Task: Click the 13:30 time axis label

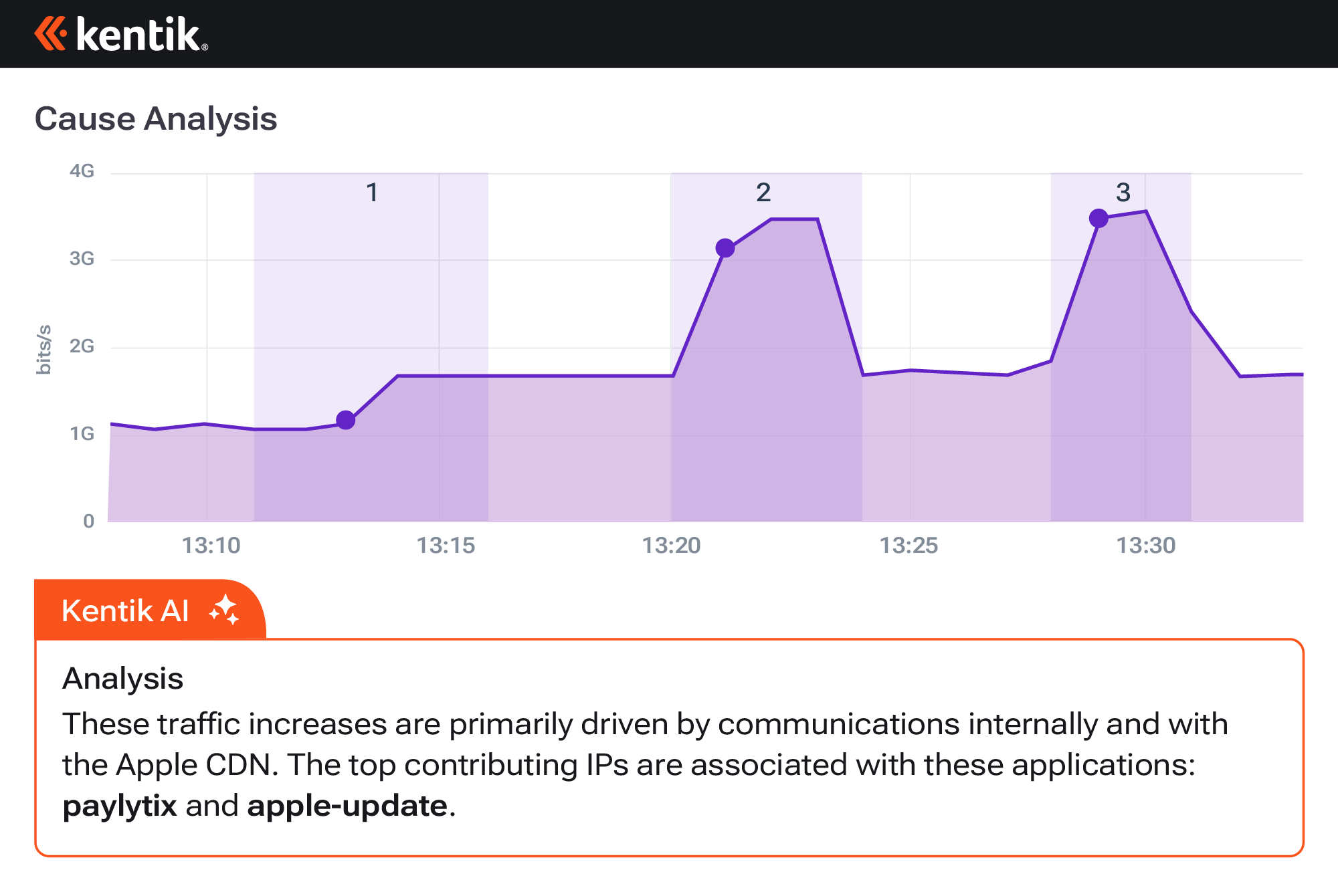Action: point(1145,546)
